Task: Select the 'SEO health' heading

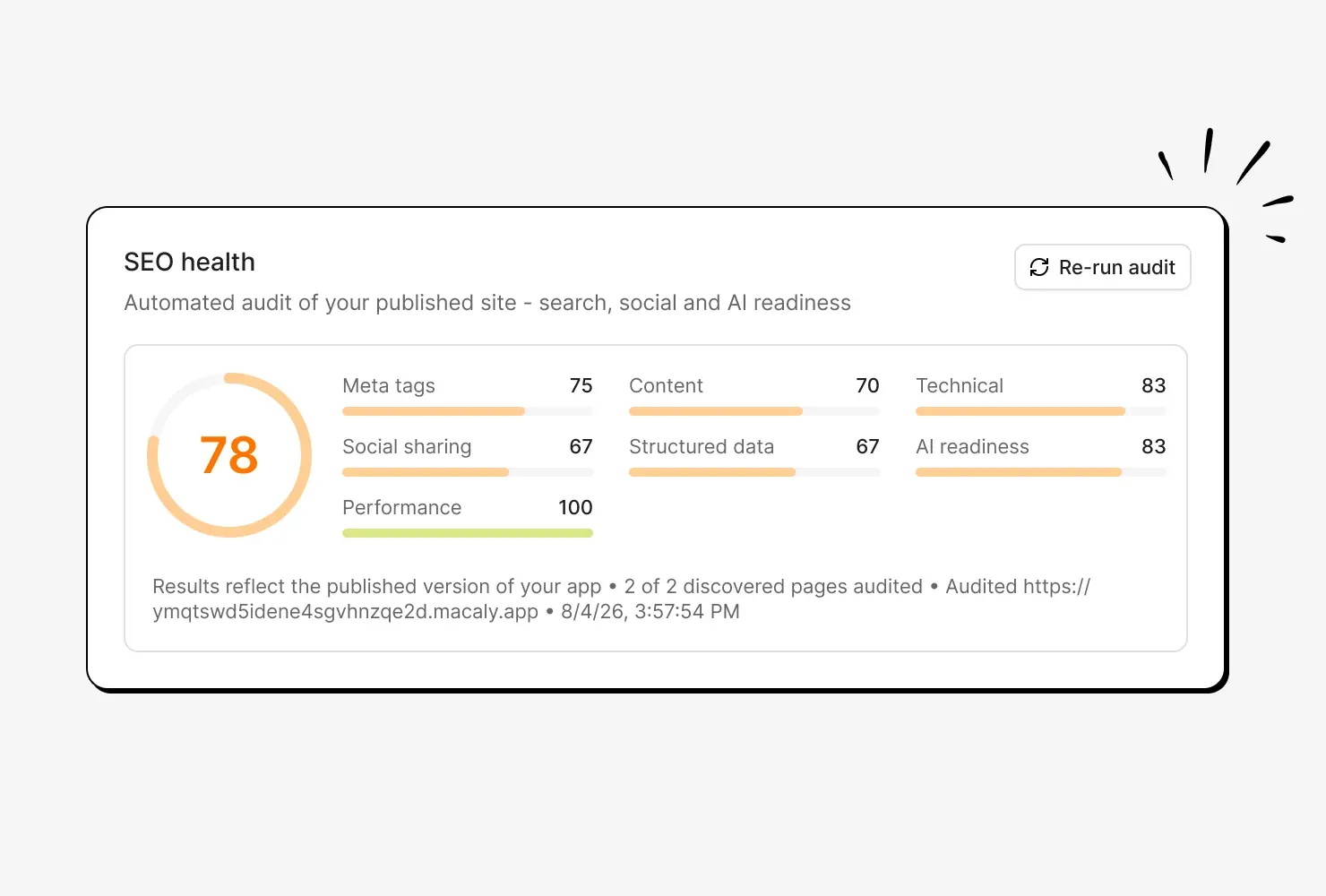Action: tap(190, 262)
